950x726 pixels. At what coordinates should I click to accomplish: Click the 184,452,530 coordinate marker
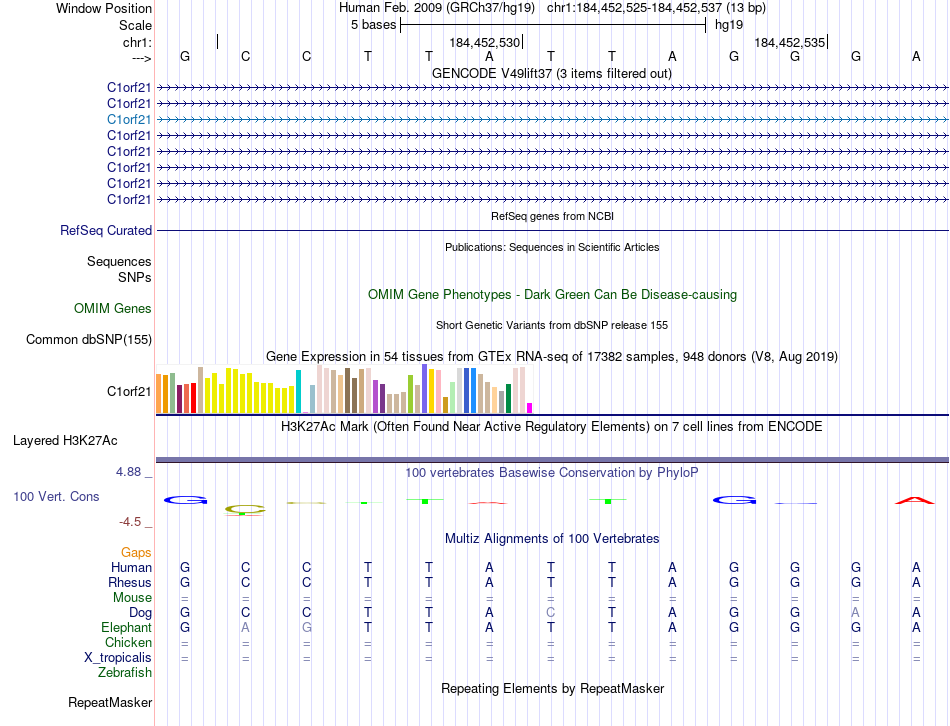pyautogui.click(x=485, y=42)
